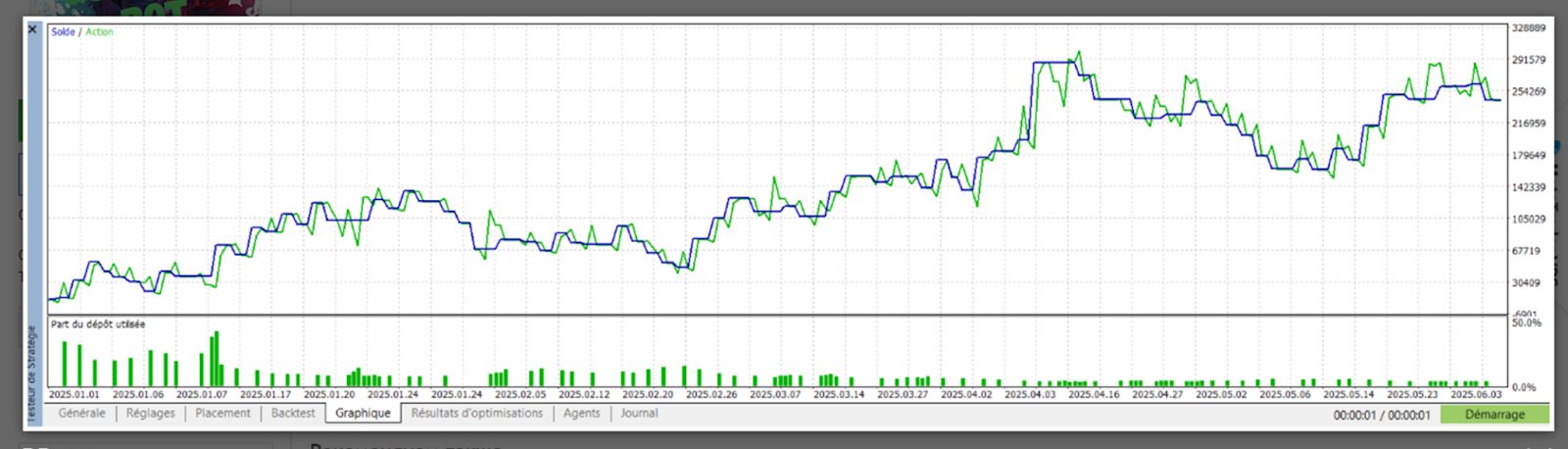Click the 50.0% deposit load scale label
The height and width of the screenshot is (449, 1568).
click(x=1527, y=323)
